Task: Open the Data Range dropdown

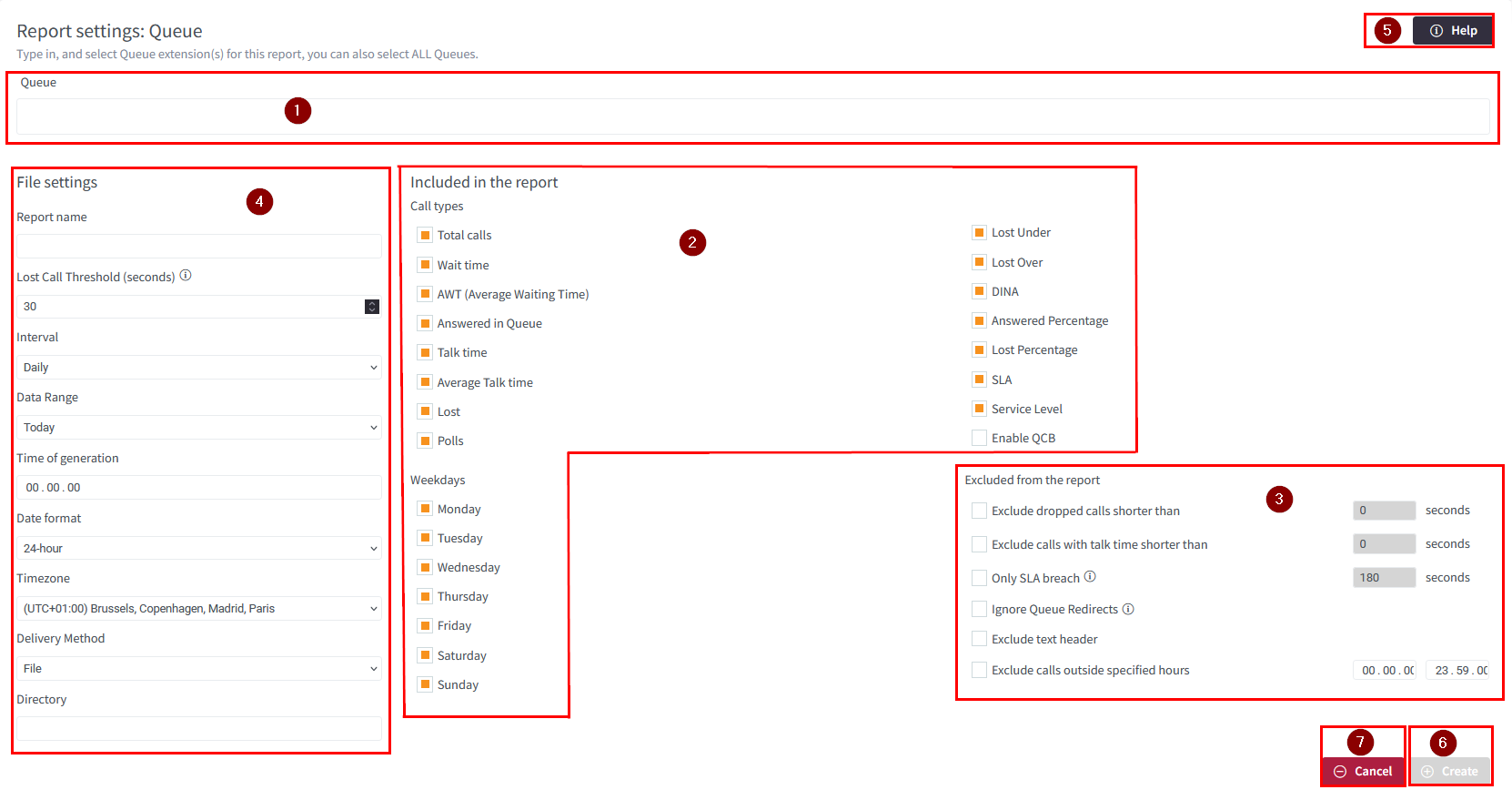Action: click(199, 428)
